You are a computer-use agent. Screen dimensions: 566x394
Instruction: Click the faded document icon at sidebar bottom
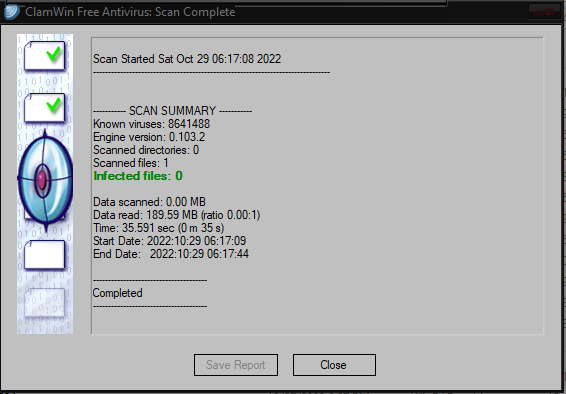pos(45,303)
